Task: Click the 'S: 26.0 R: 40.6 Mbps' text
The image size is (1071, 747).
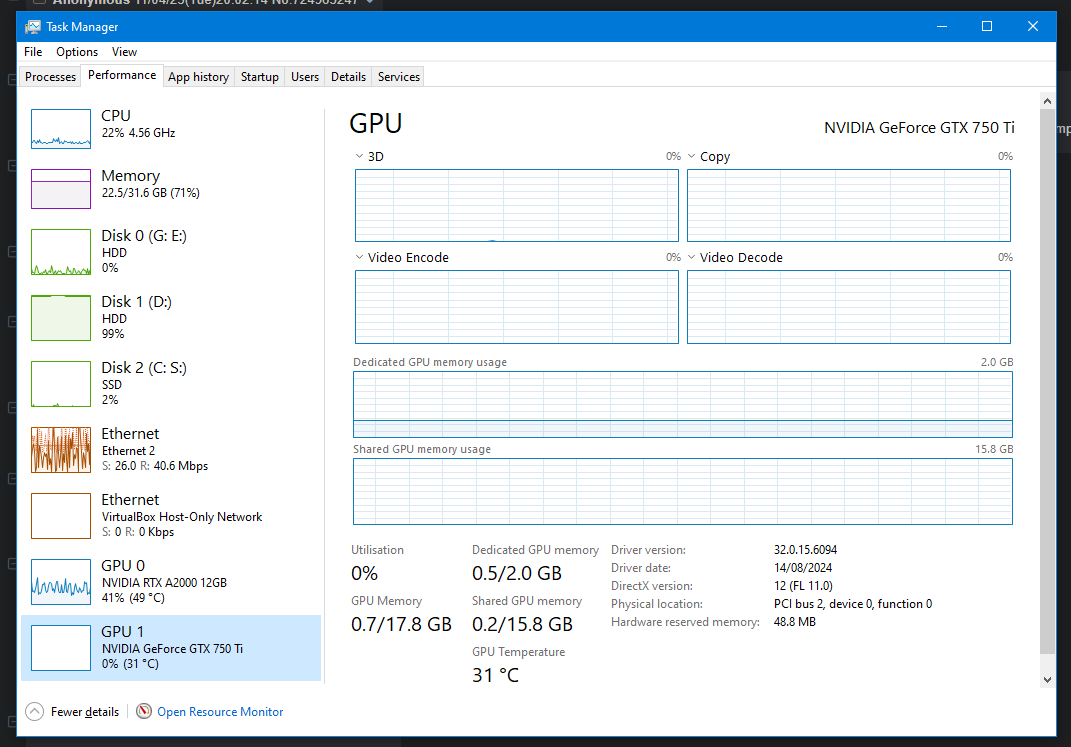Action: click(155, 466)
